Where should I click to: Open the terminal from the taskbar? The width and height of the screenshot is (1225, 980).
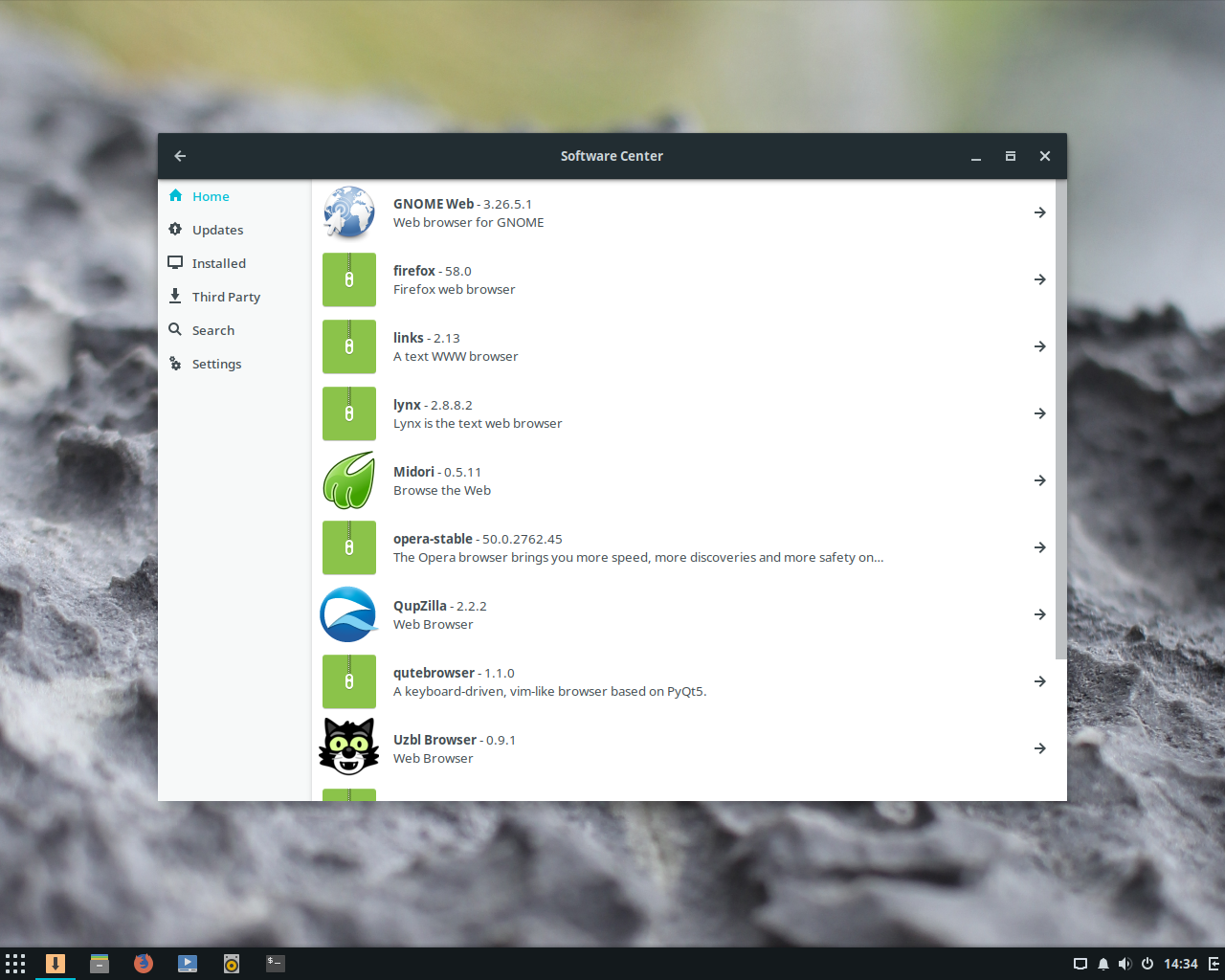click(x=276, y=963)
